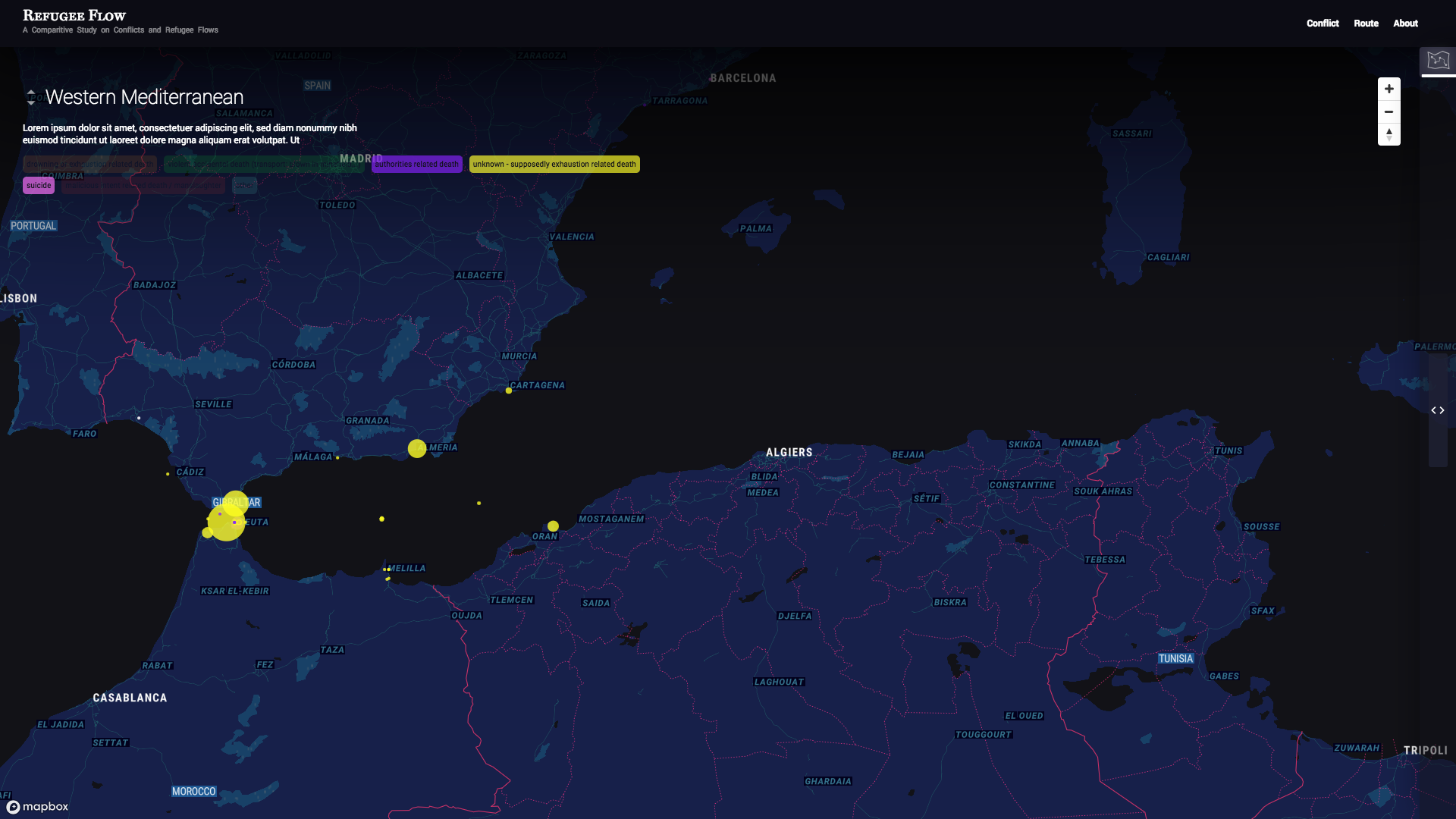Click the TRIPOLI map label

click(x=1426, y=751)
